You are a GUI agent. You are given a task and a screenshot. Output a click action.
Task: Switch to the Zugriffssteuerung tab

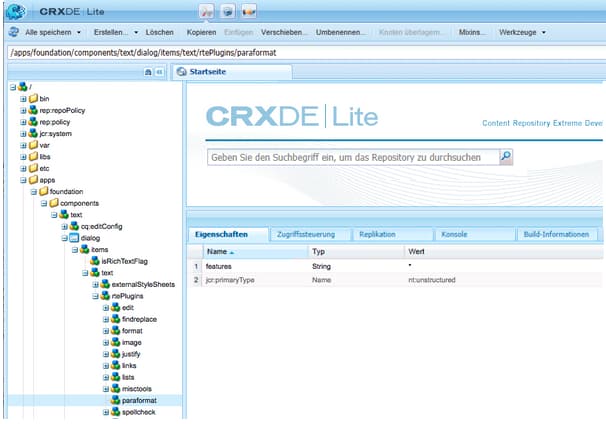tap(310, 234)
